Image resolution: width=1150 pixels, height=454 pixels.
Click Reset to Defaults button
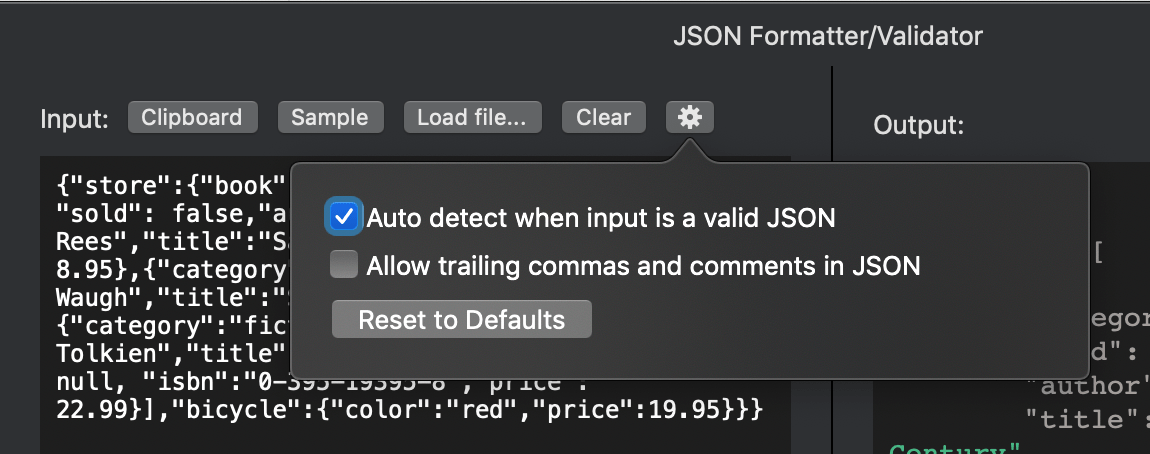pos(461,320)
